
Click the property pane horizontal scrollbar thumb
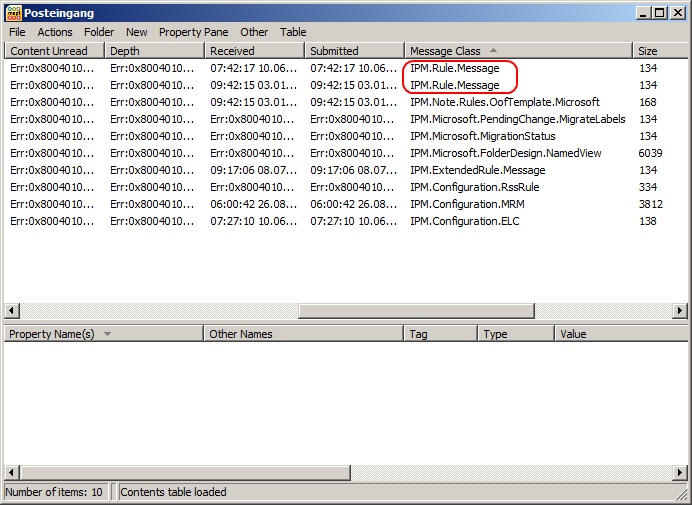coord(185,473)
